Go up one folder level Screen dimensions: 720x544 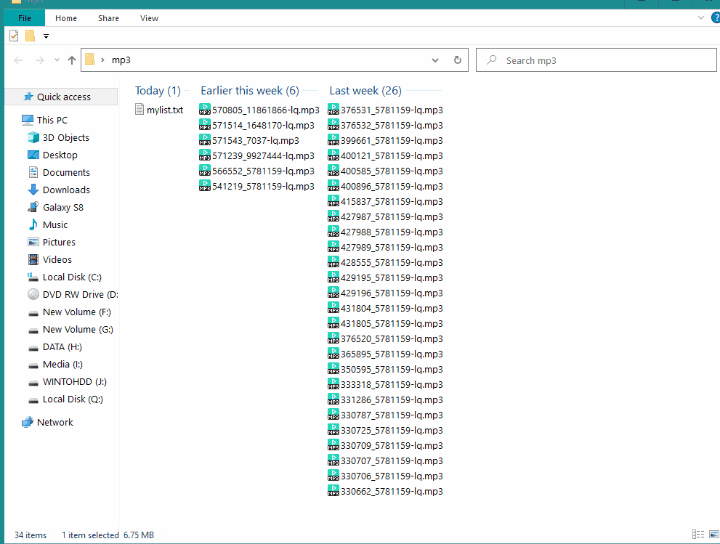[x=72, y=60]
